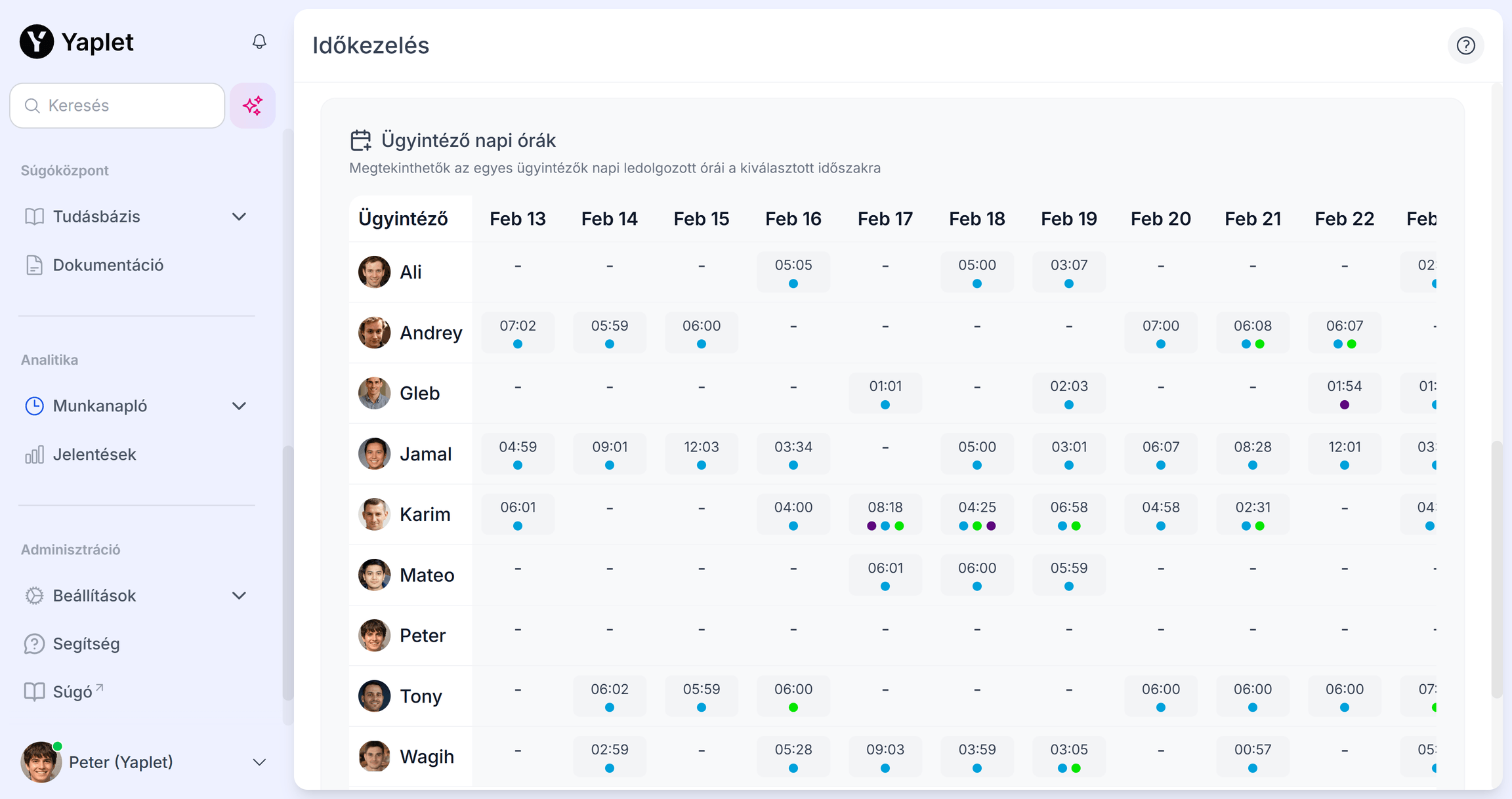Image resolution: width=1512 pixels, height=799 pixels.
Task: Click the notification bell icon
Action: coord(259,42)
